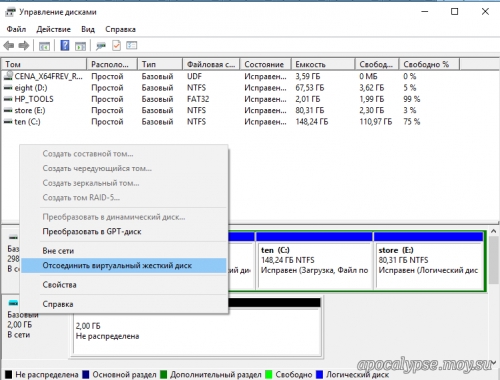Click the 99 % free percentage cell
500x380 pixels.
pyautogui.click(x=411, y=99)
